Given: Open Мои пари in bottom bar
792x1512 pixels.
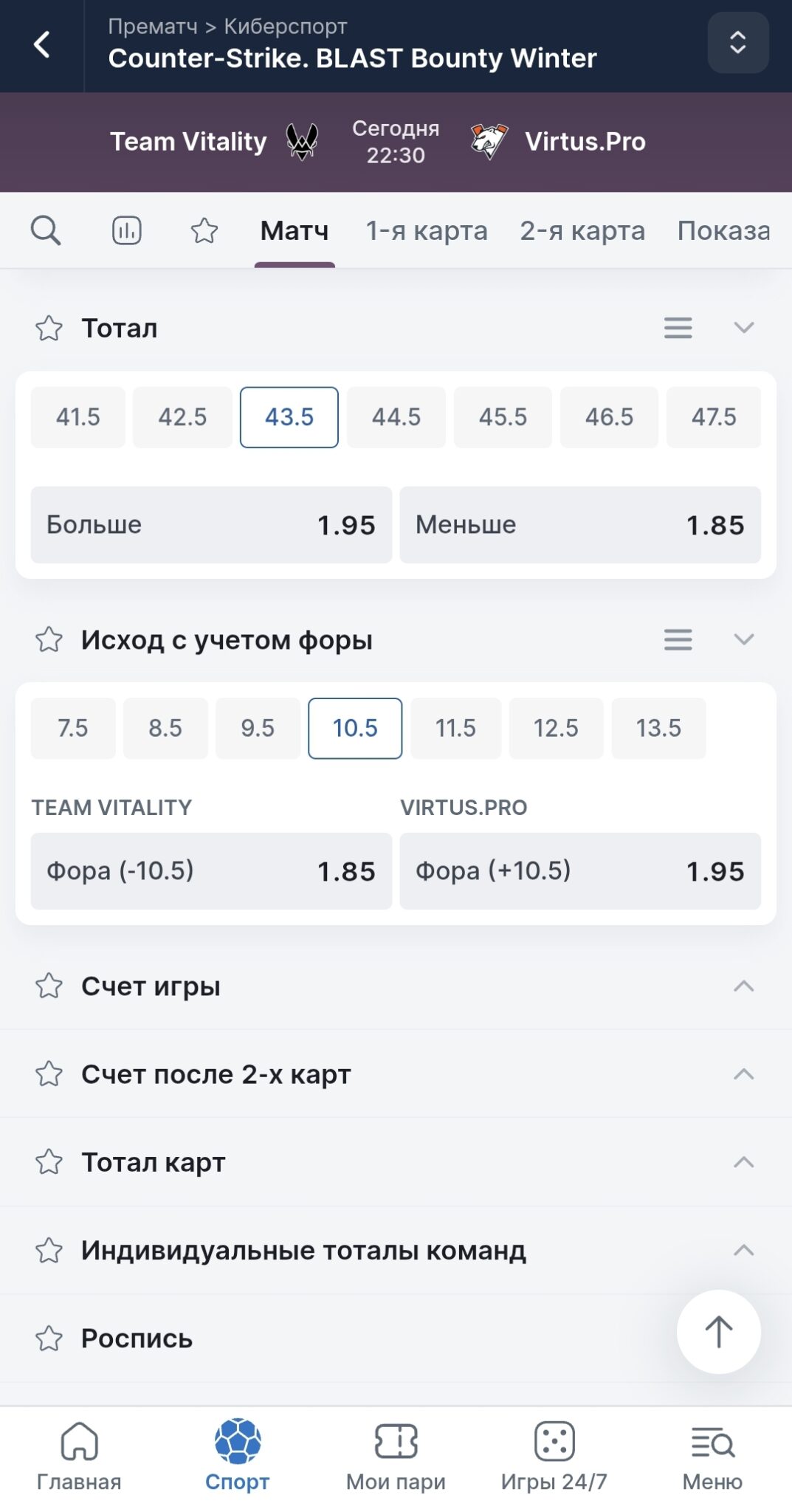Looking at the screenshot, I should 396,1454.
